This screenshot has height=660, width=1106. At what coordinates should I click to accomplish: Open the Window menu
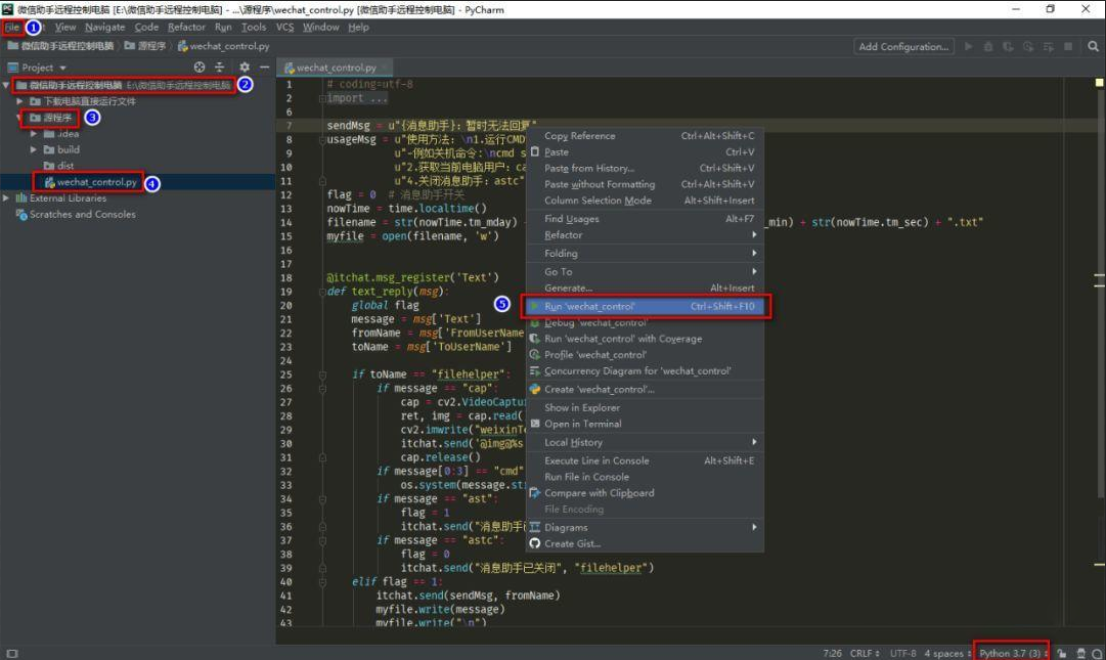click(x=321, y=27)
